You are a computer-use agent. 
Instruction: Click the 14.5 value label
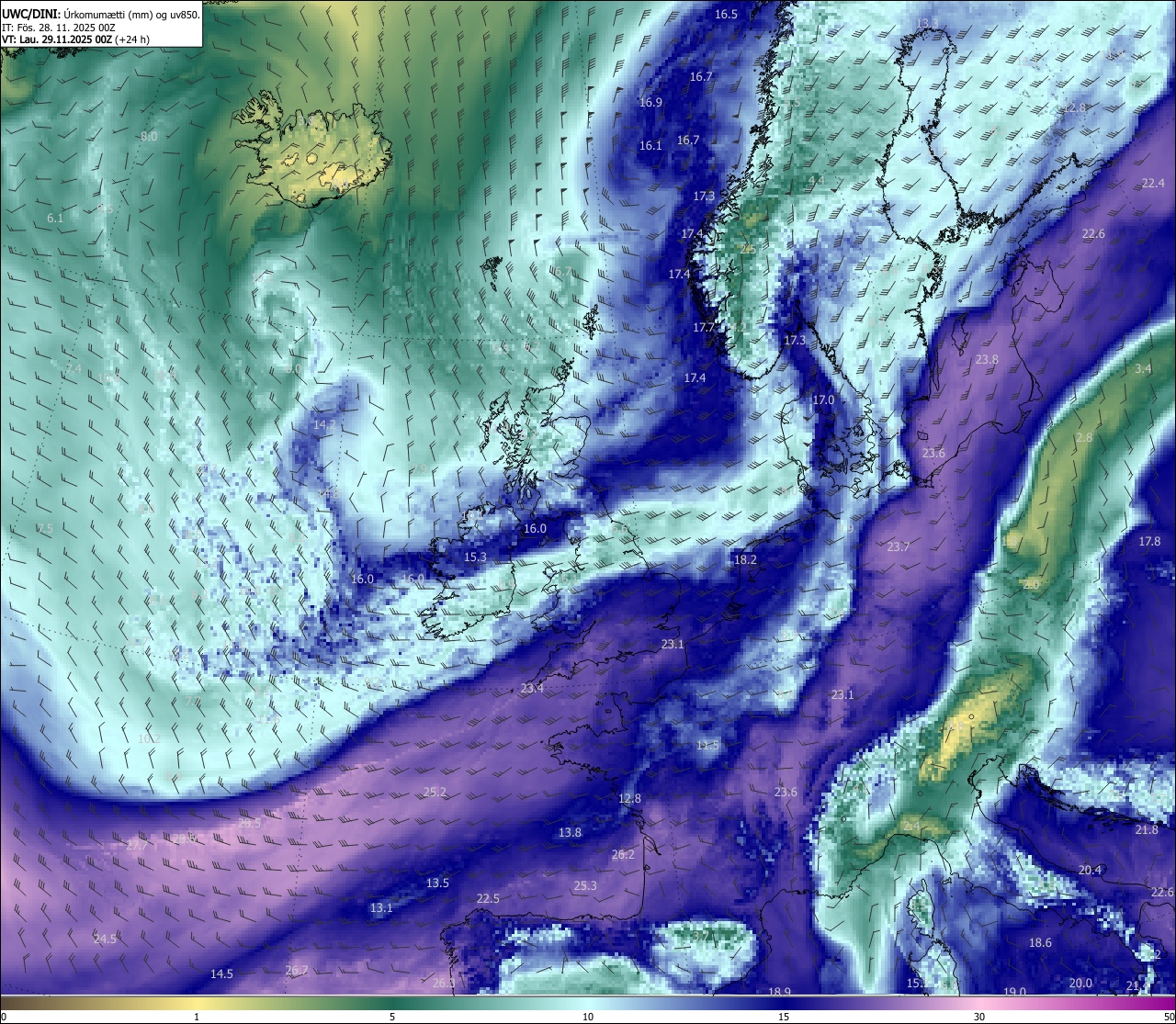[x=221, y=973]
